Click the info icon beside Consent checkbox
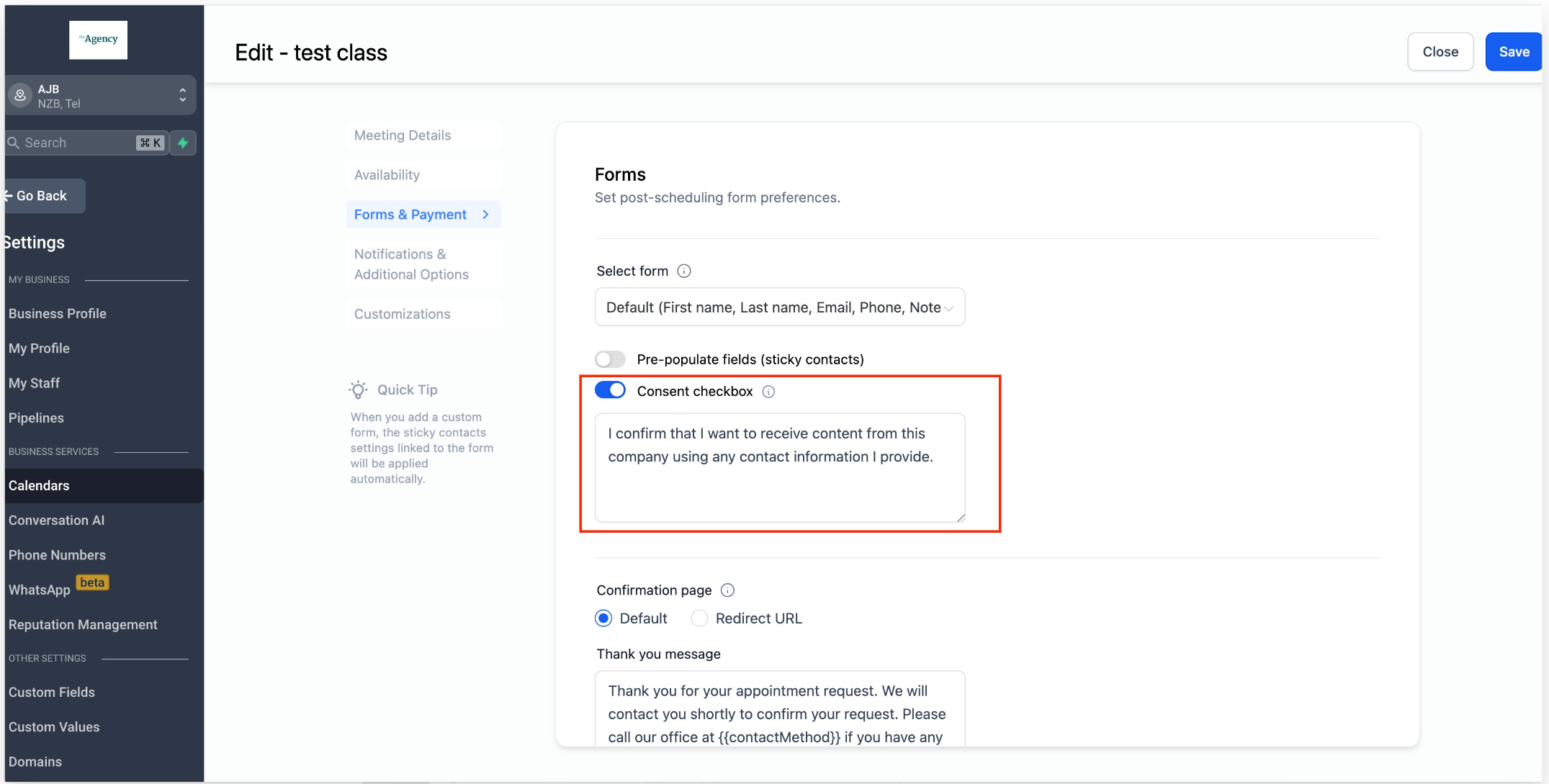The width and height of the screenshot is (1549, 784). coord(768,392)
